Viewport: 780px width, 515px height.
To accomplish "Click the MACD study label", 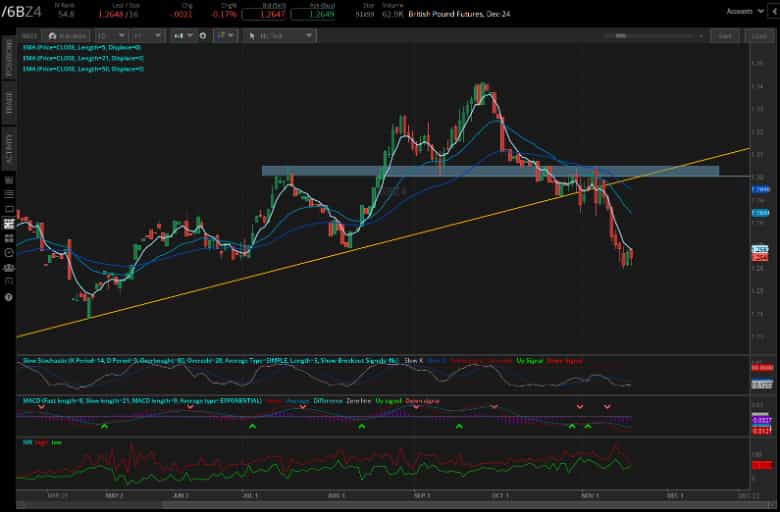I will [141, 401].
